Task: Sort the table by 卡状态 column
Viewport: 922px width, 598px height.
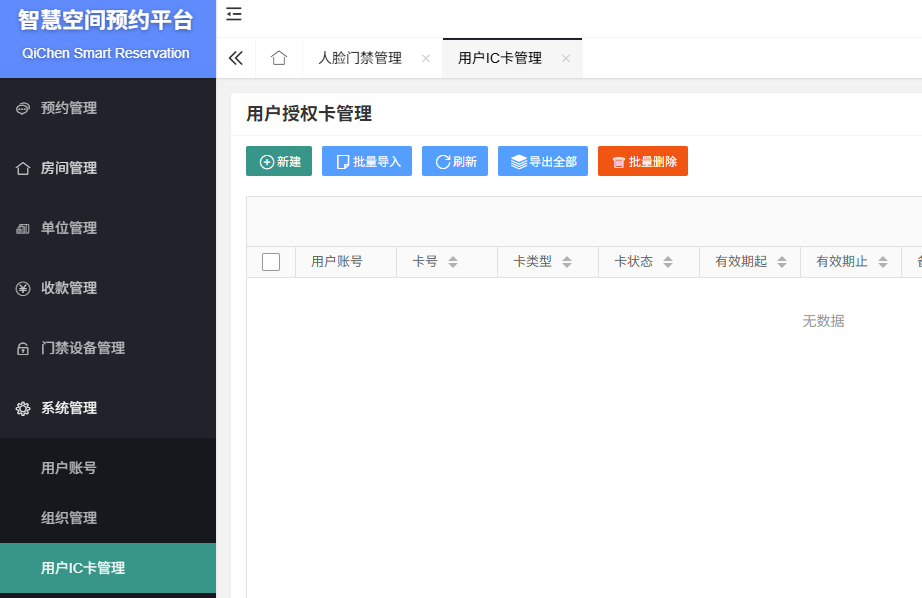Action: tap(667, 262)
